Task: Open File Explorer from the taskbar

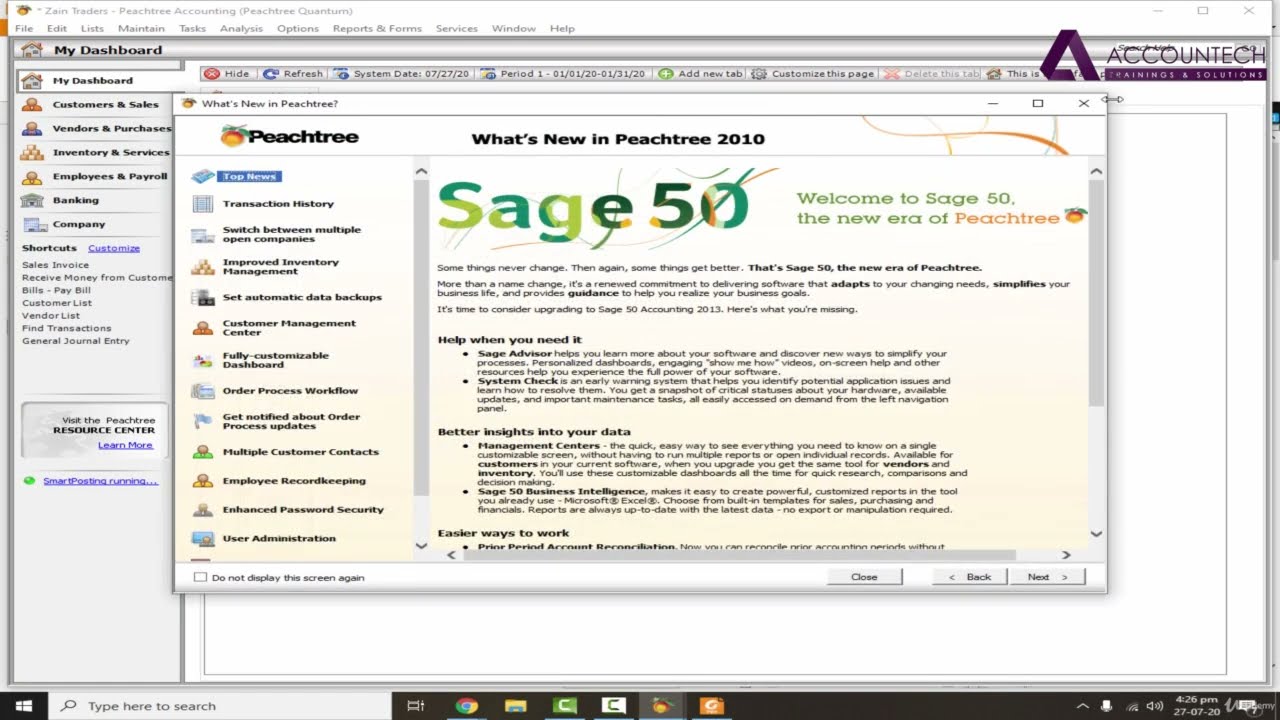Action: 515,706
